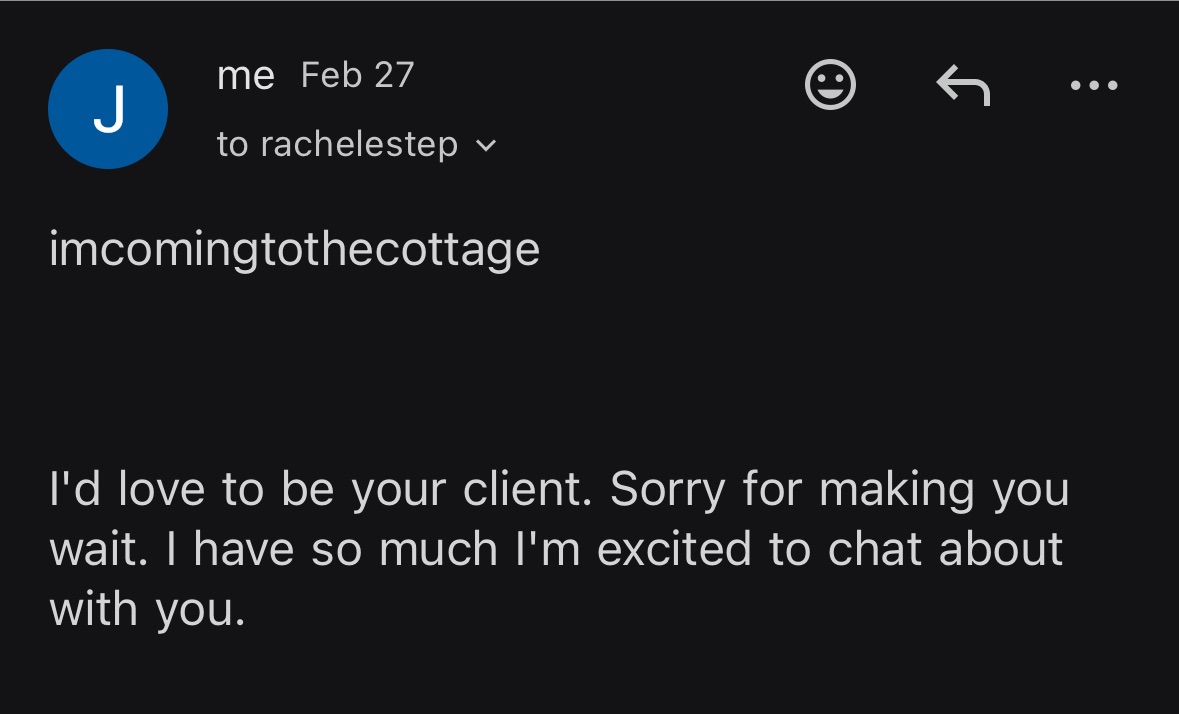Add an emoji reaction to this email
Image resolution: width=1179 pixels, height=714 pixels.
[x=830, y=85]
